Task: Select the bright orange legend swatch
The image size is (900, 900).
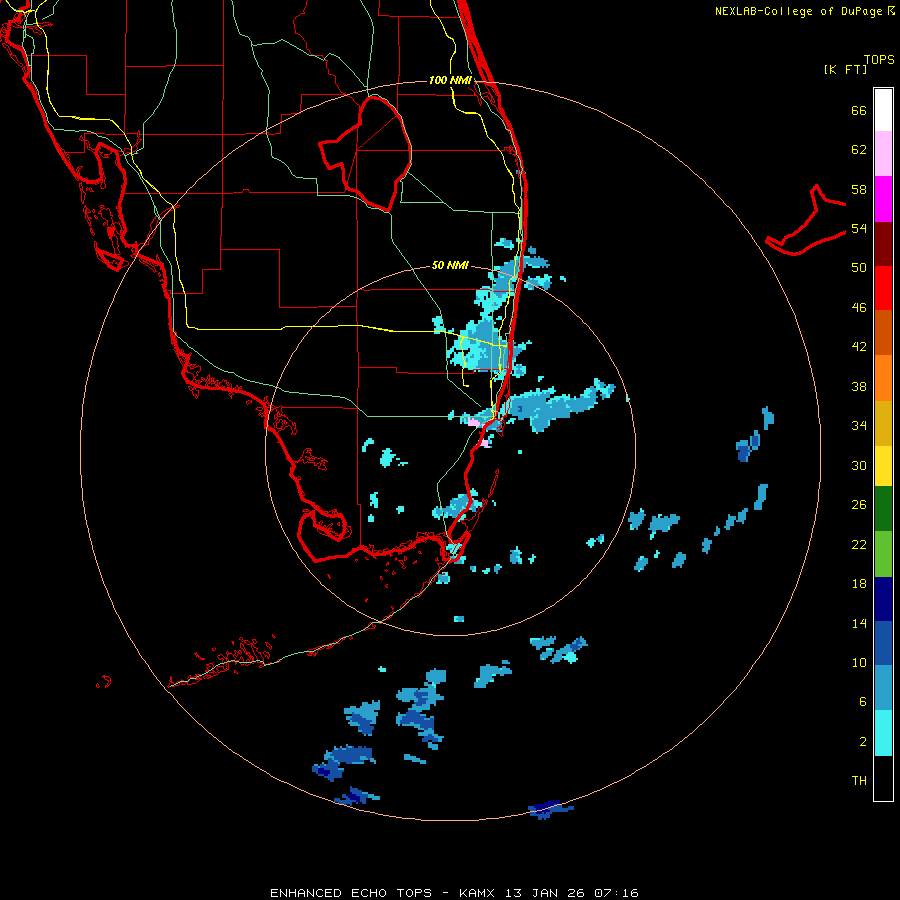Action: (x=883, y=378)
